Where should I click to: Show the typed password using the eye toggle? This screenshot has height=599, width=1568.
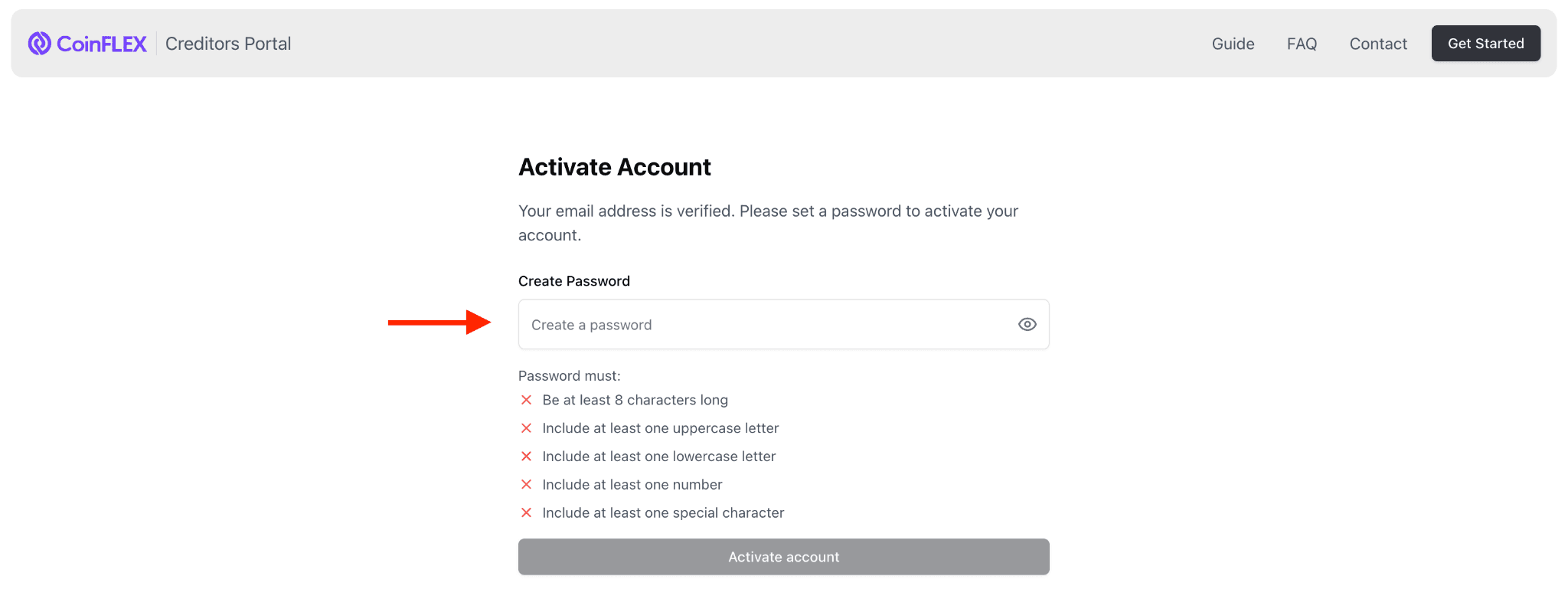(1027, 324)
